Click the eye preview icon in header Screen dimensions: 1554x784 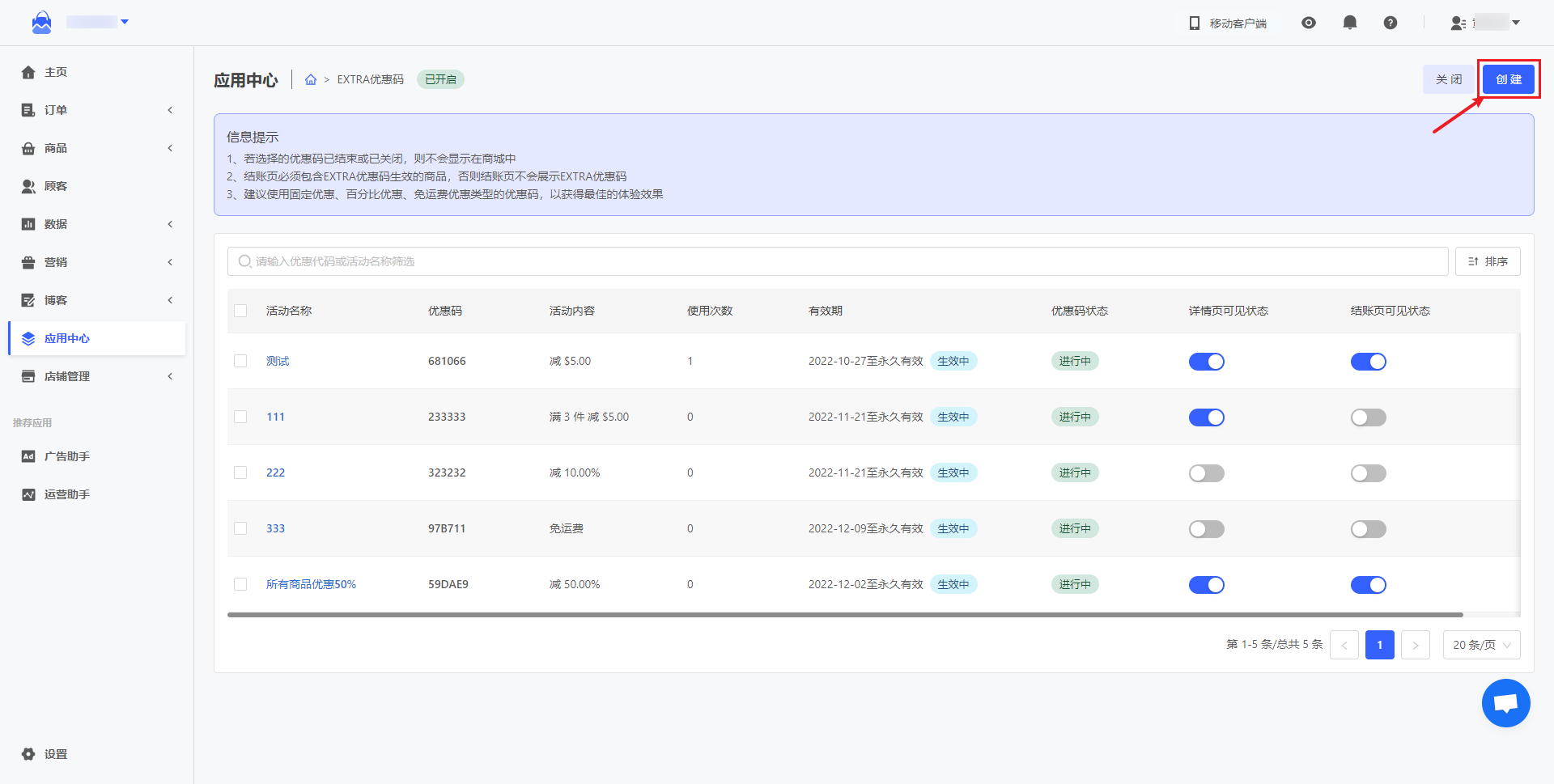point(1309,23)
